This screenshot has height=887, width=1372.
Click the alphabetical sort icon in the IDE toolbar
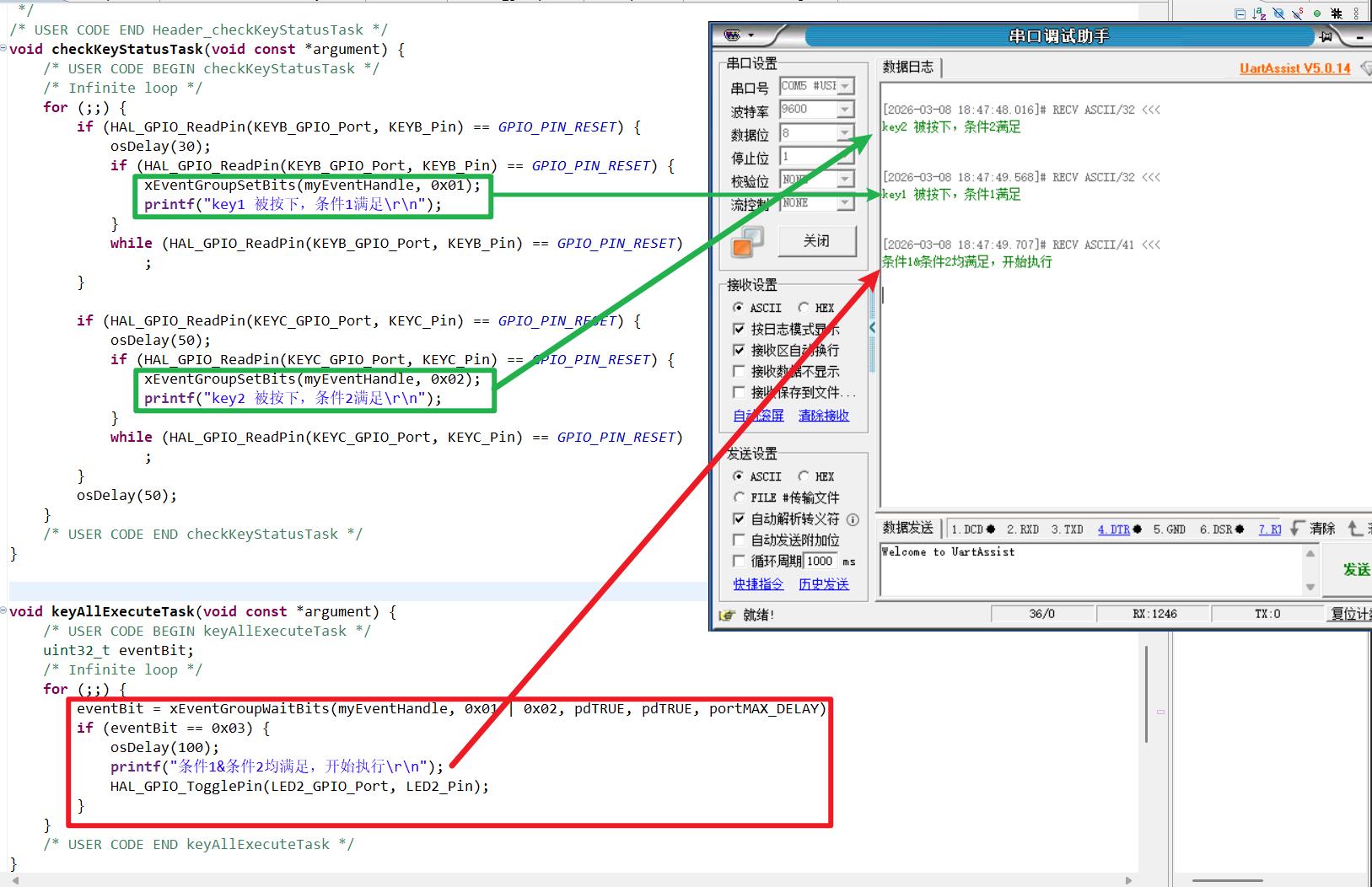[x=1259, y=13]
